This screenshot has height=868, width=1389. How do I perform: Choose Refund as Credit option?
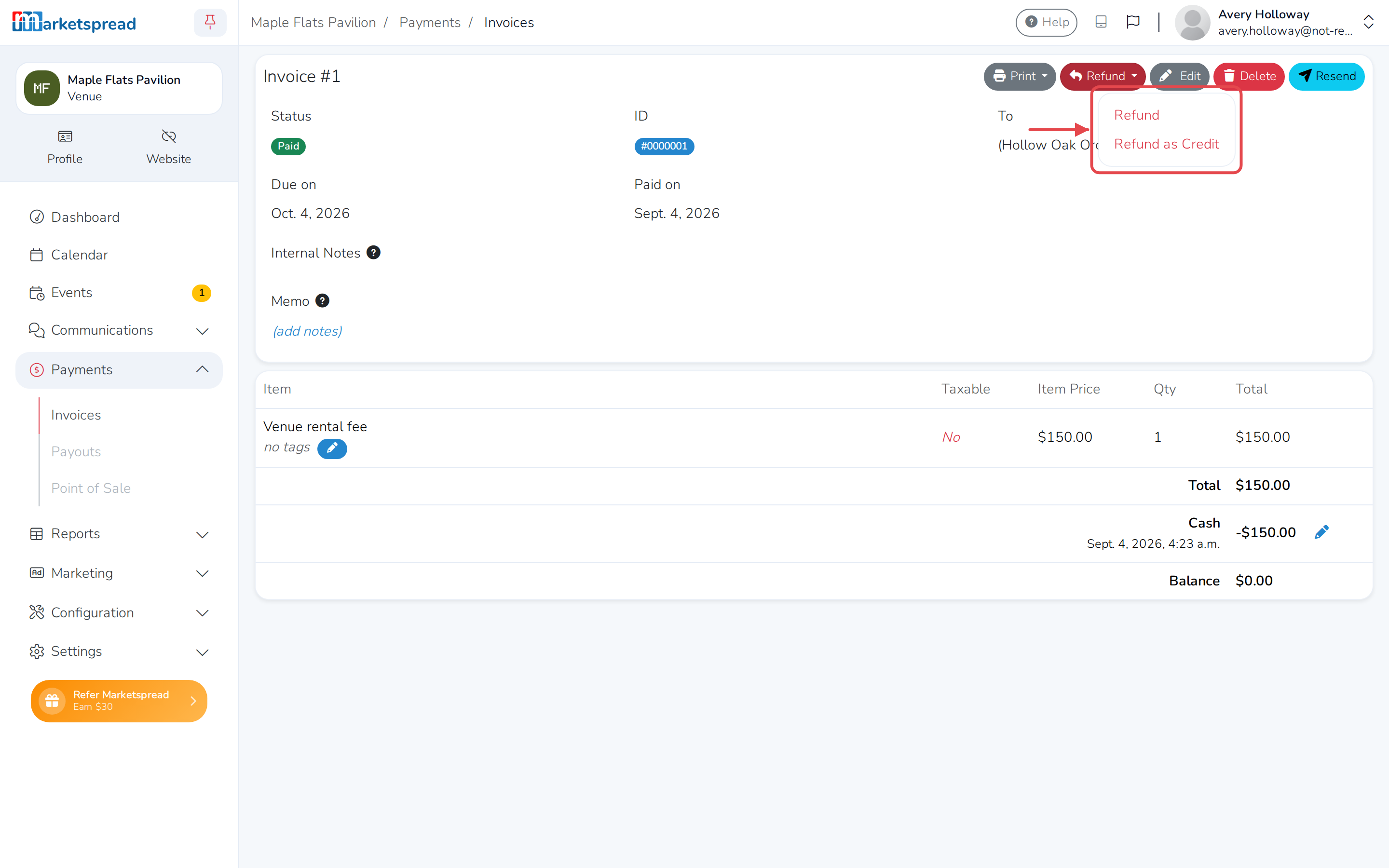pos(1166,144)
